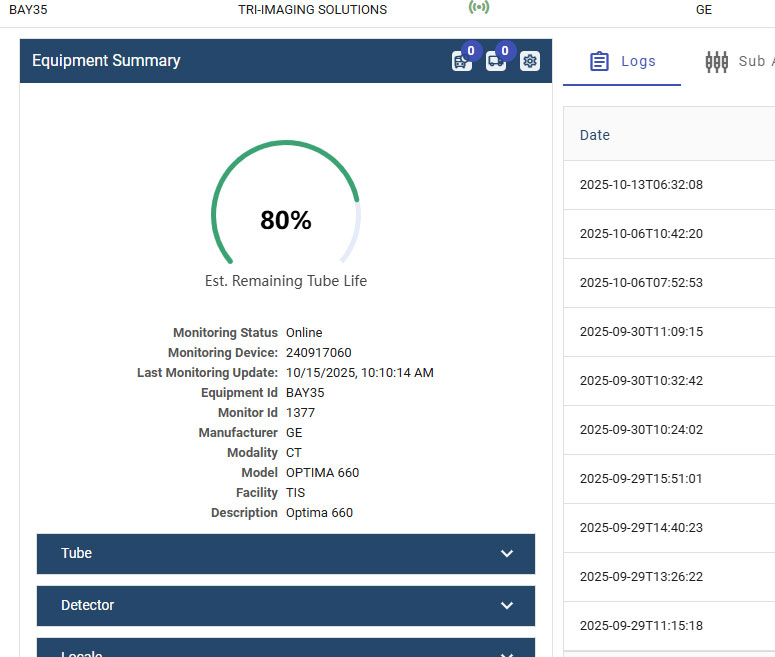The height and width of the screenshot is (657, 775).
Task: Click the 80% remaining tube life gauge
Action: coord(286,220)
